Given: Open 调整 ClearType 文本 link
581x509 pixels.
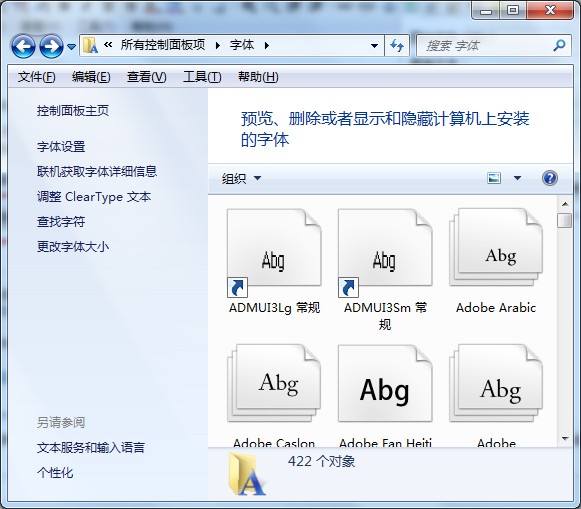Looking at the screenshot, I should (x=94, y=197).
